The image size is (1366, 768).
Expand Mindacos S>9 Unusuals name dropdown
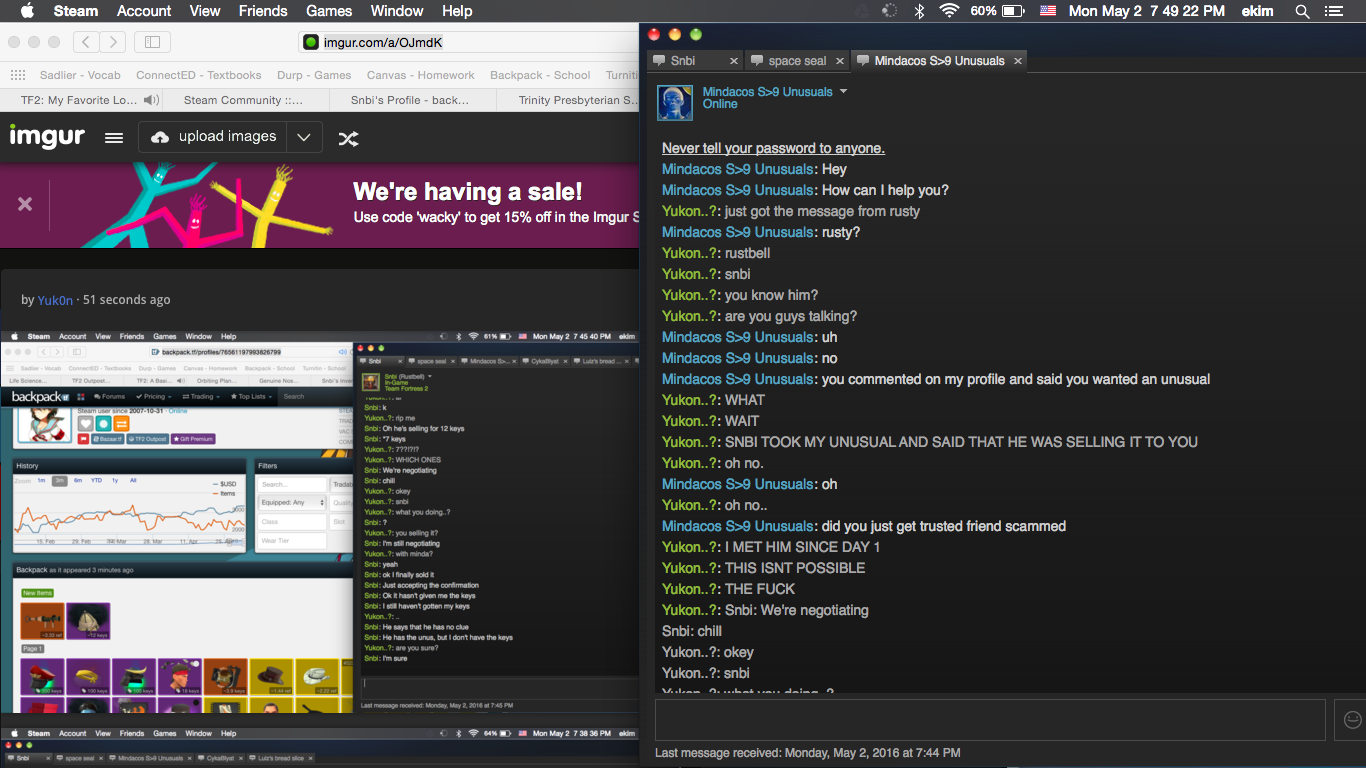(x=843, y=91)
